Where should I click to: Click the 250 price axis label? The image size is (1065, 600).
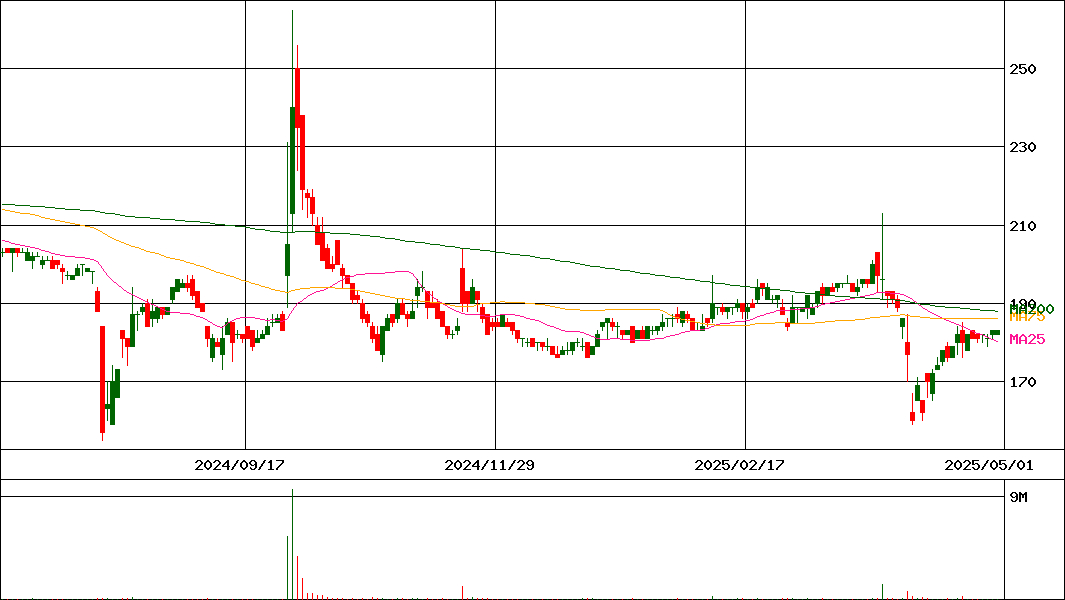[1022, 69]
